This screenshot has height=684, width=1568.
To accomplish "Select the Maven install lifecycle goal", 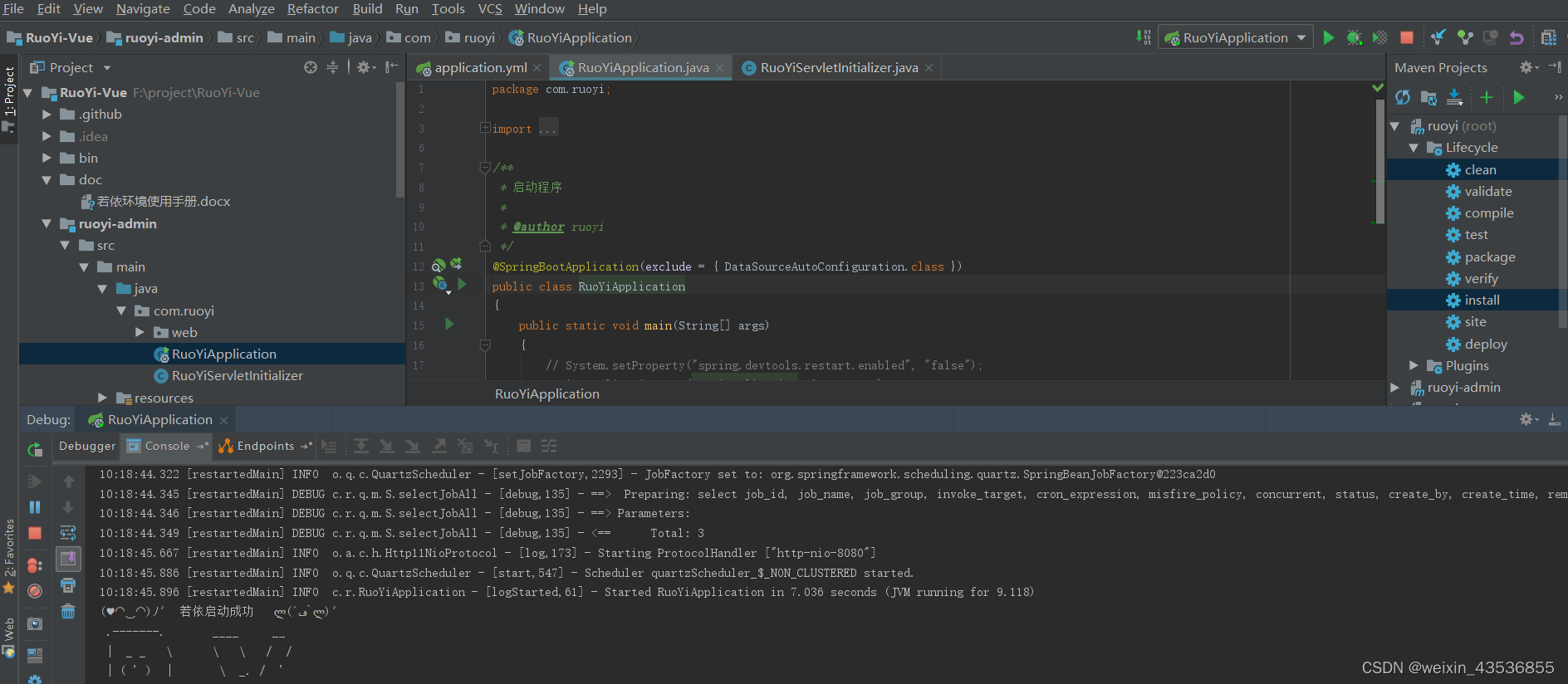I will click(1482, 300).
